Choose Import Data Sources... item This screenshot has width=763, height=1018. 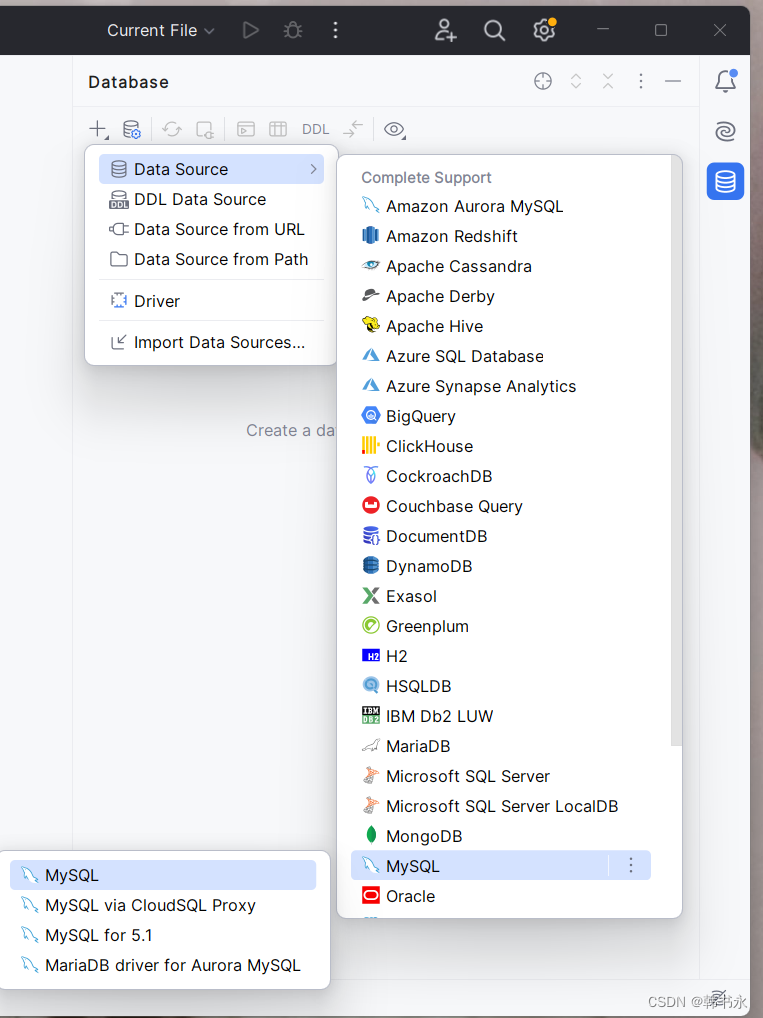click(x=211, y=342)
